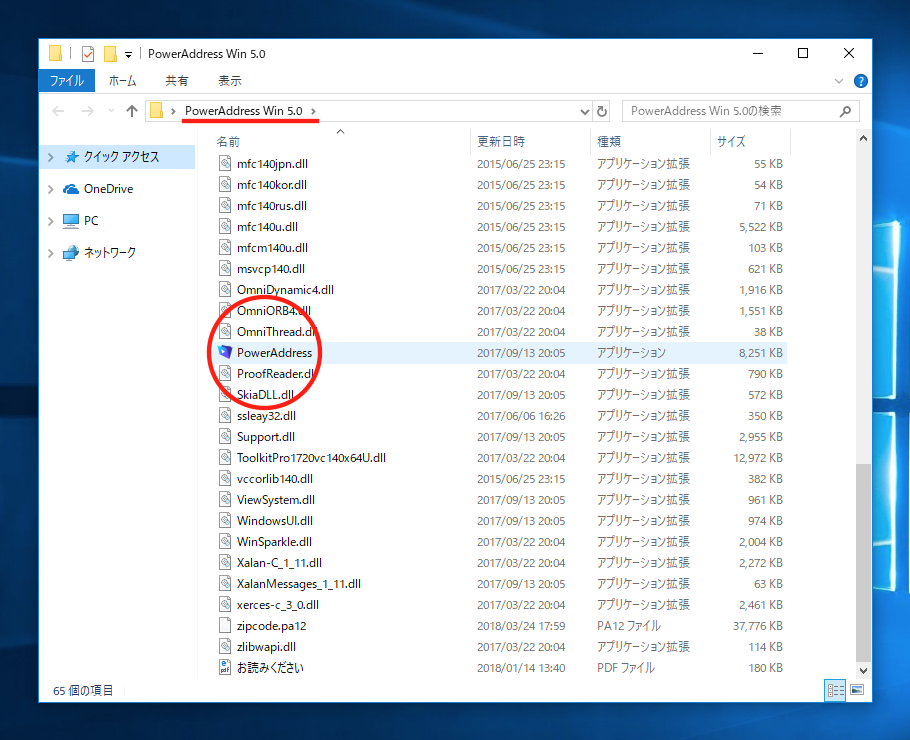Select the WinSparkle.dll file name

[274, 542]
